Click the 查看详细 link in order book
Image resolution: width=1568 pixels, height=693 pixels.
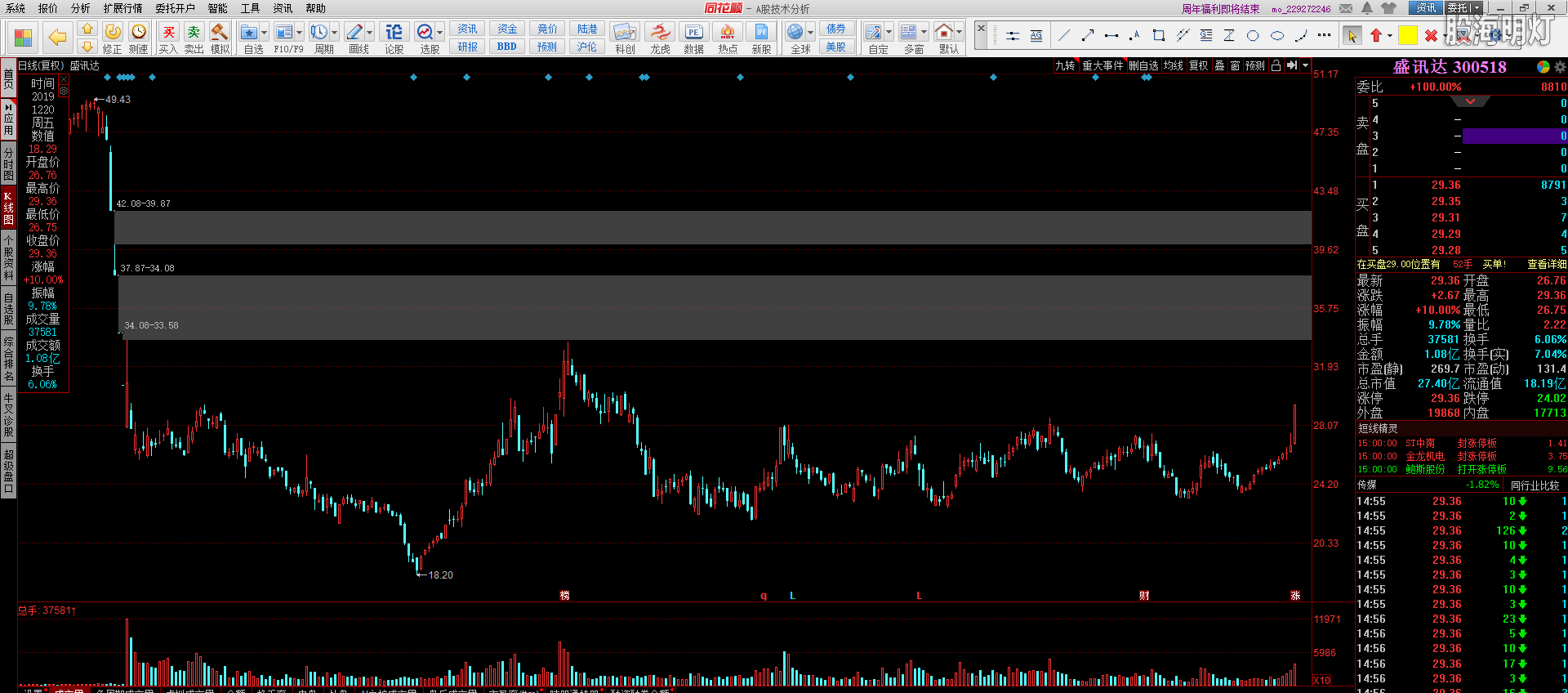coord(1546,265)
